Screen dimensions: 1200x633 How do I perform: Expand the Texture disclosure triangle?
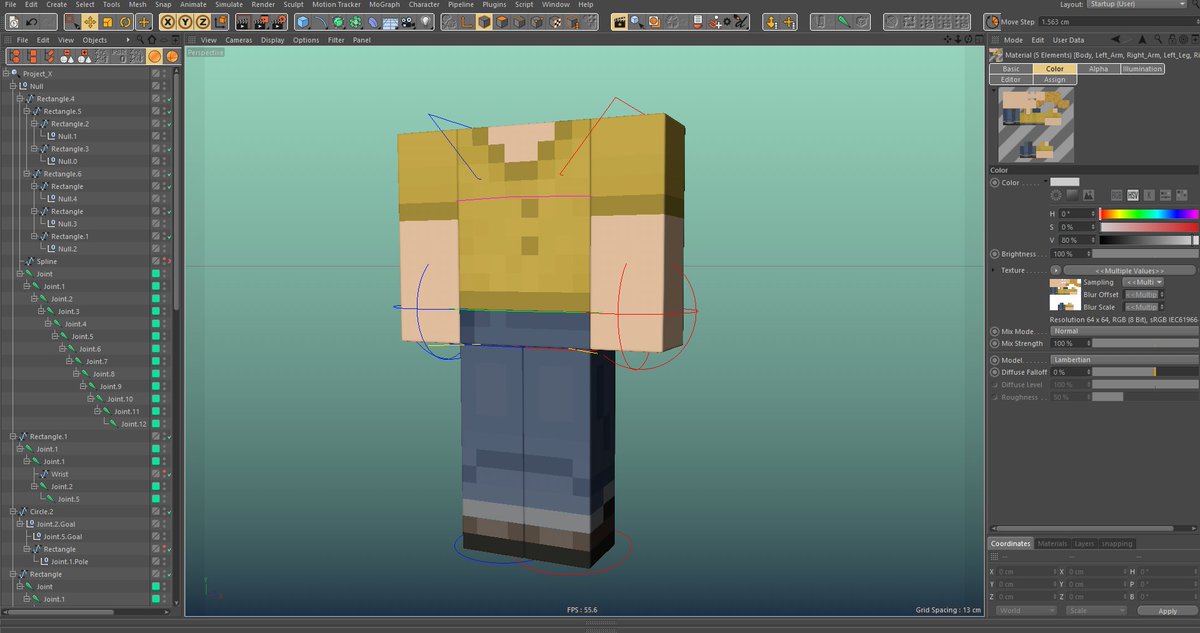(993, 270)
